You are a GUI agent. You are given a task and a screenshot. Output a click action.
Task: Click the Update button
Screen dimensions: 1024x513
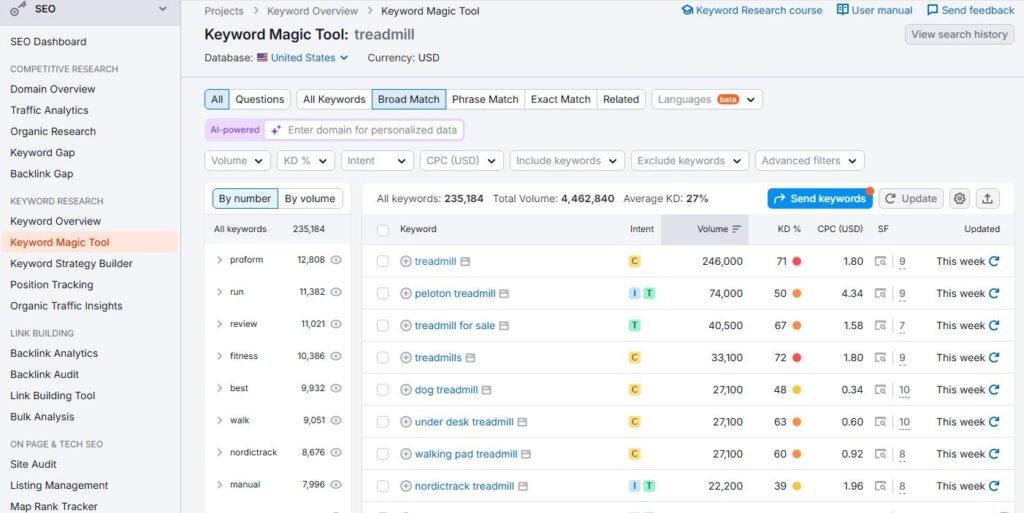tap(911, 198)
